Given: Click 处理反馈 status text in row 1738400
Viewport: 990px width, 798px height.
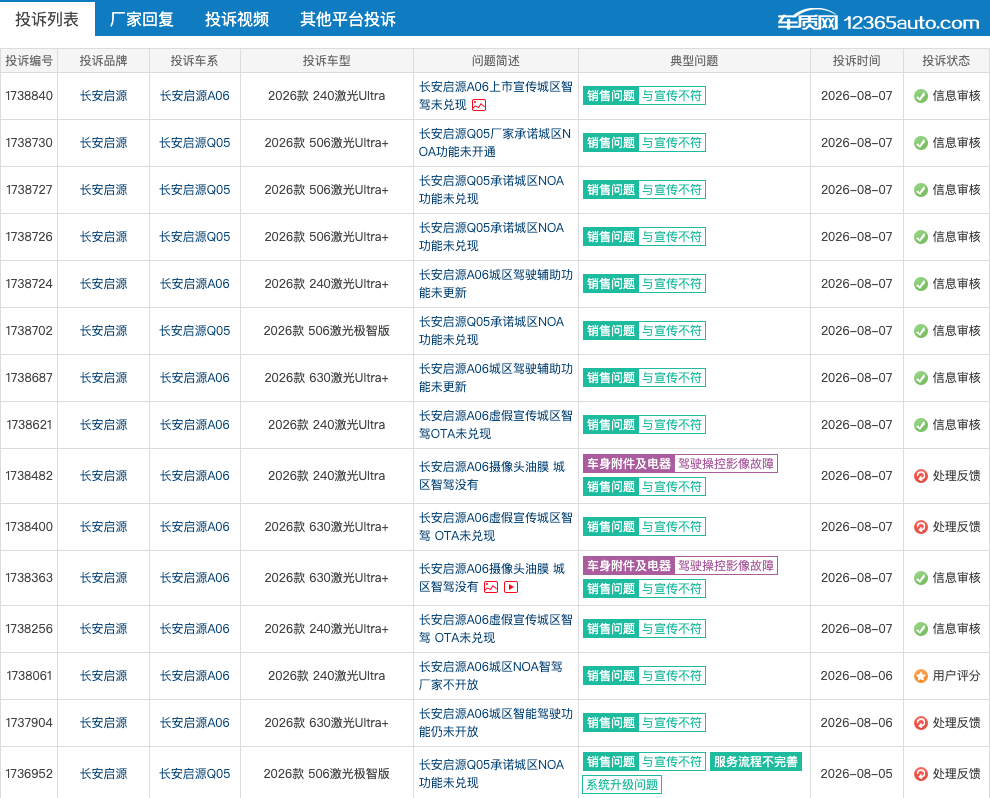Looking at the screenshot, I should 957,527.
